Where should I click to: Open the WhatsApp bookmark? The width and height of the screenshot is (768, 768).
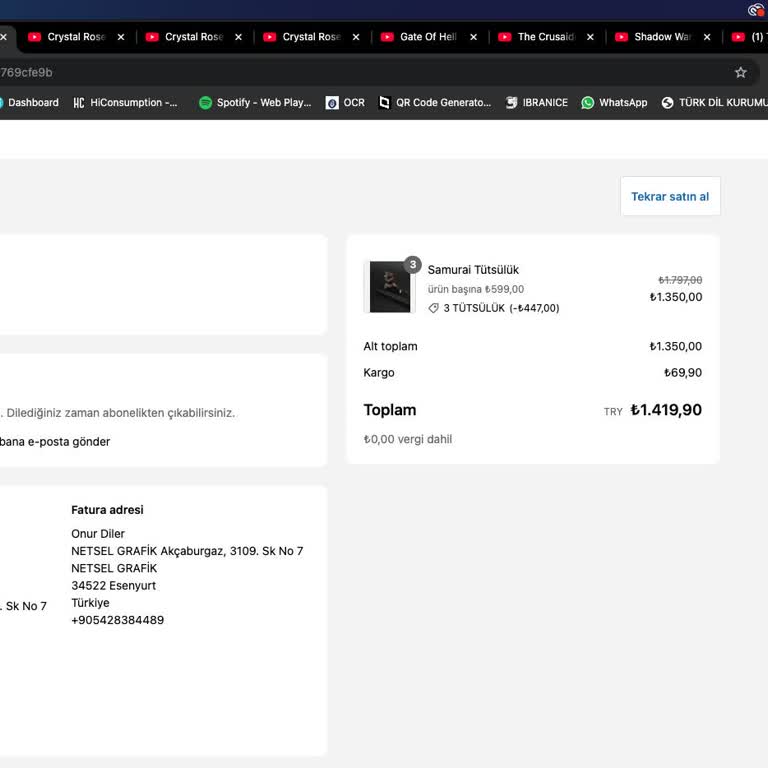[614, 102]
